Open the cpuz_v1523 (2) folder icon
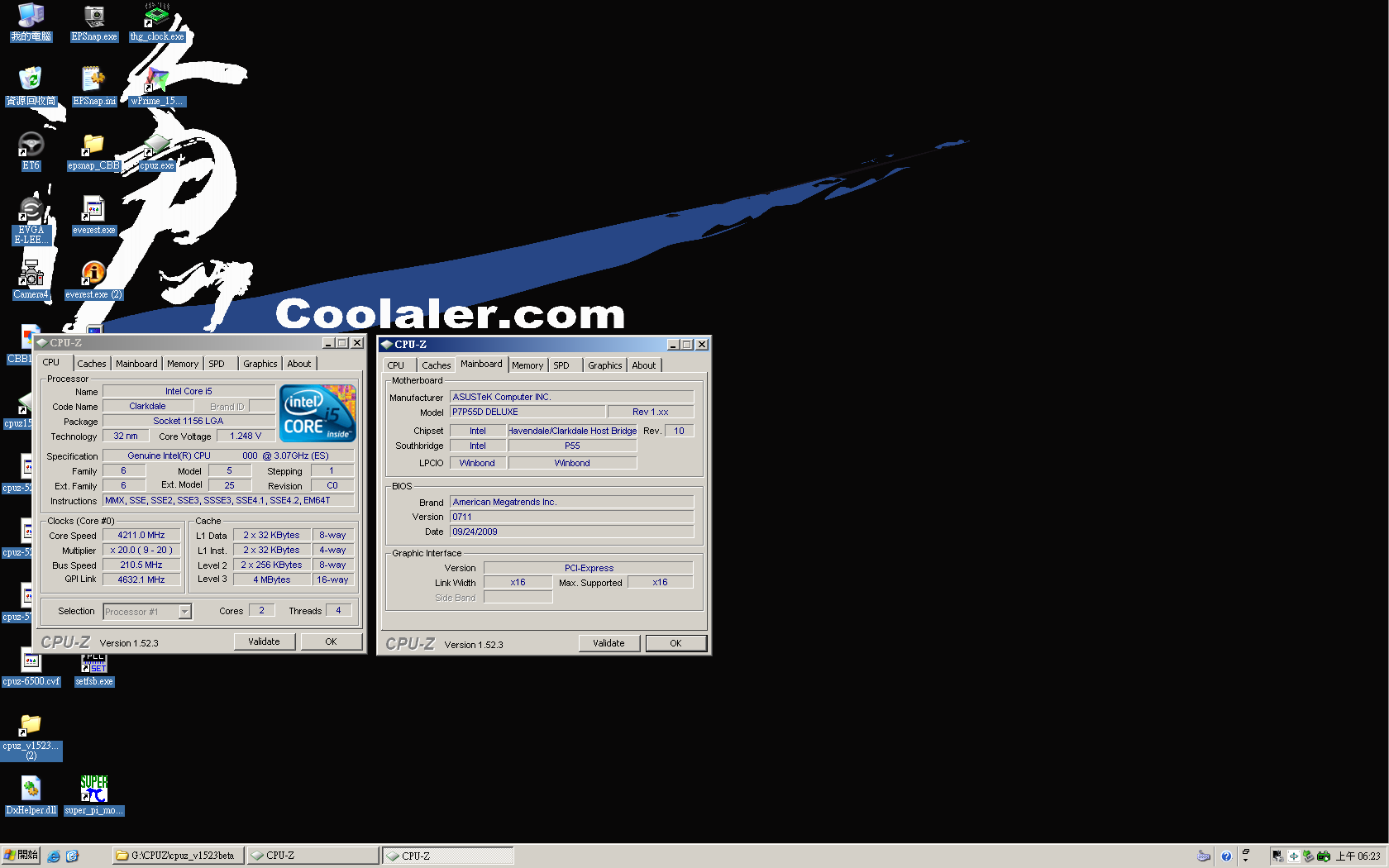 coord(31,737)
